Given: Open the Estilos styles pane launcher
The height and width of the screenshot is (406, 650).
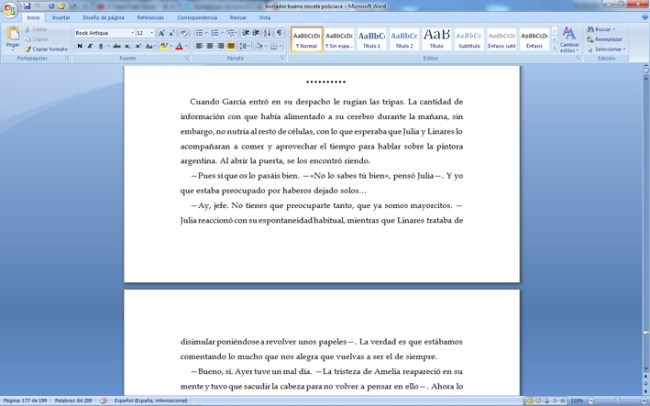Looking at the screenshot, I should (x=578, y=58).
